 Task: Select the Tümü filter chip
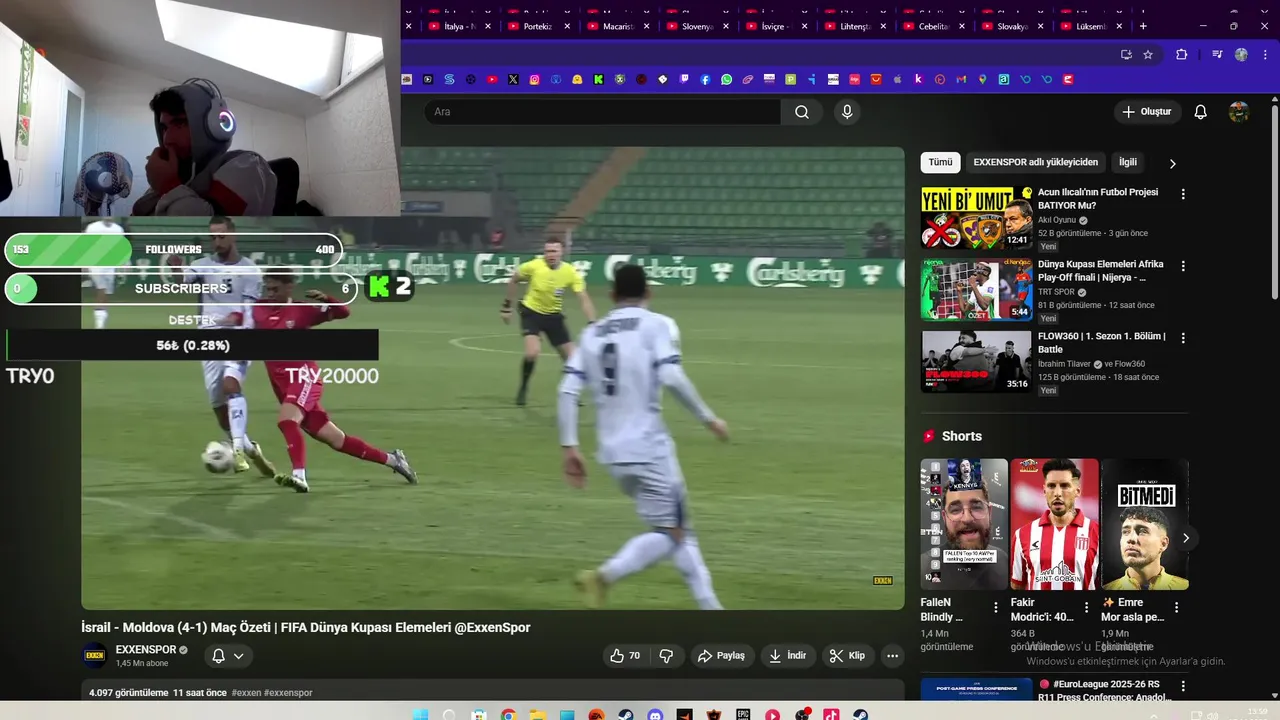click(x=941, y=162)
